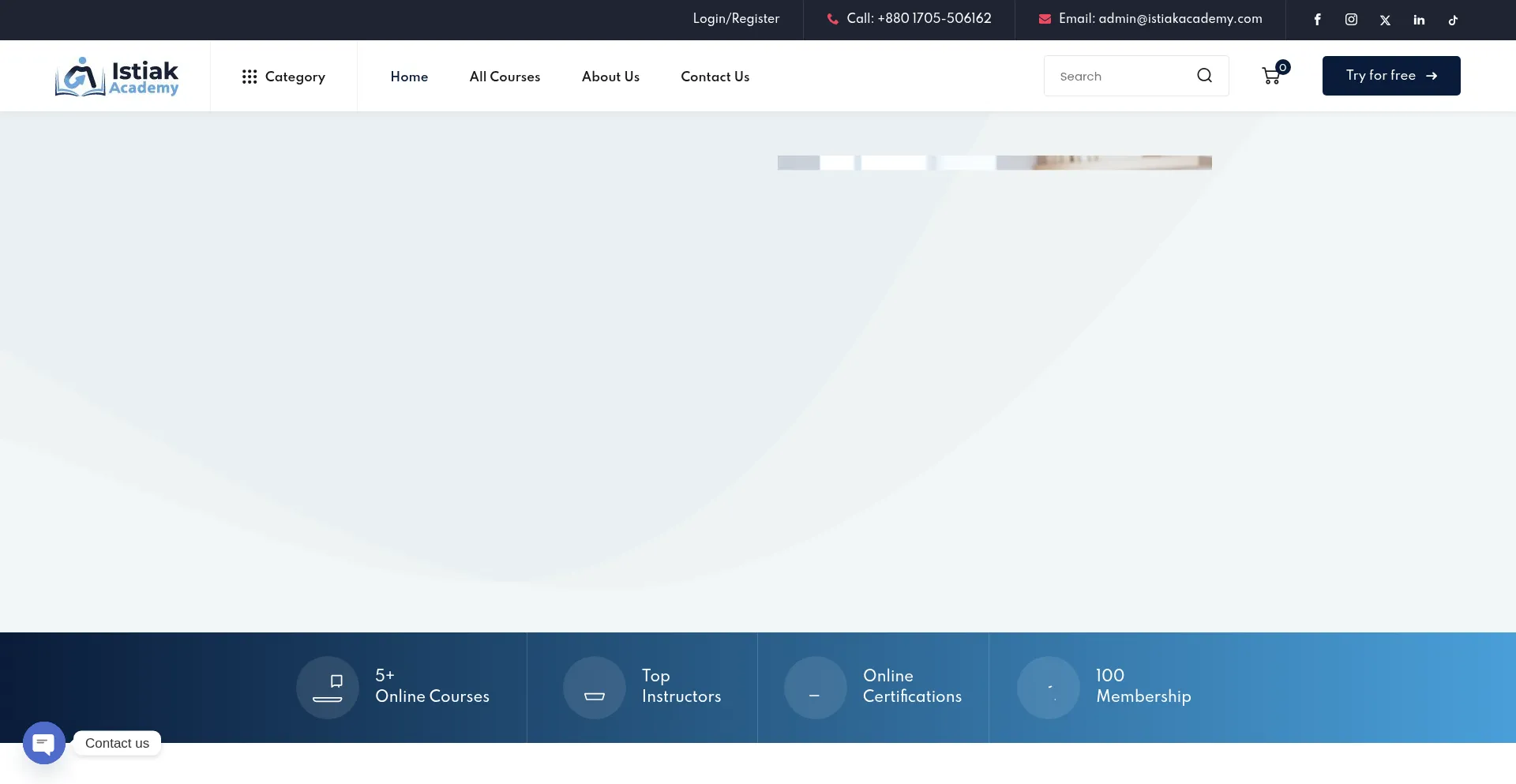1516x784 pixels.
Task: Click the Online Courses stat icon
Action: click(x=328, y=688)
